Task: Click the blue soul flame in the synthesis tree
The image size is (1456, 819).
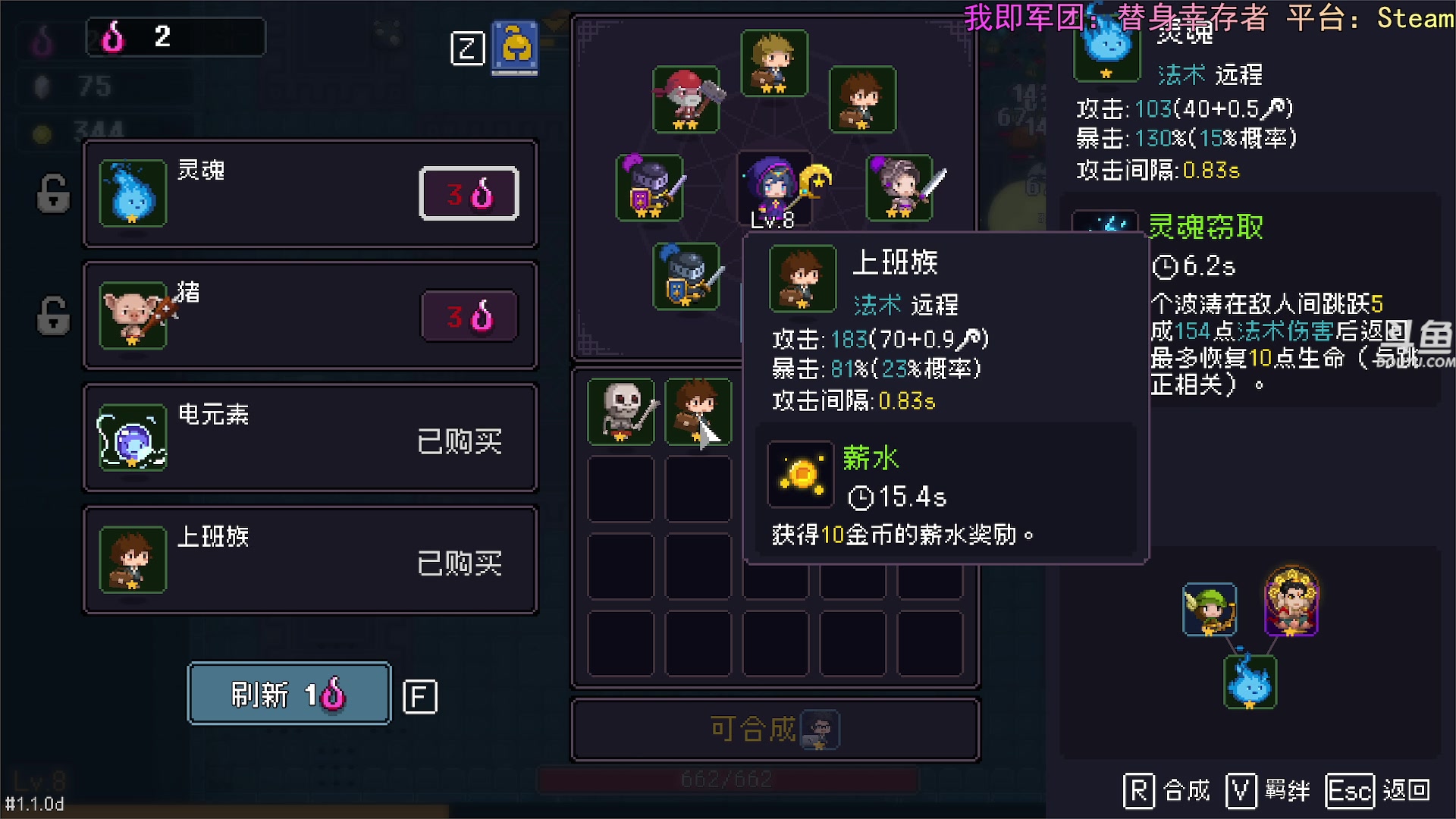Action: tap(1250, 682)
